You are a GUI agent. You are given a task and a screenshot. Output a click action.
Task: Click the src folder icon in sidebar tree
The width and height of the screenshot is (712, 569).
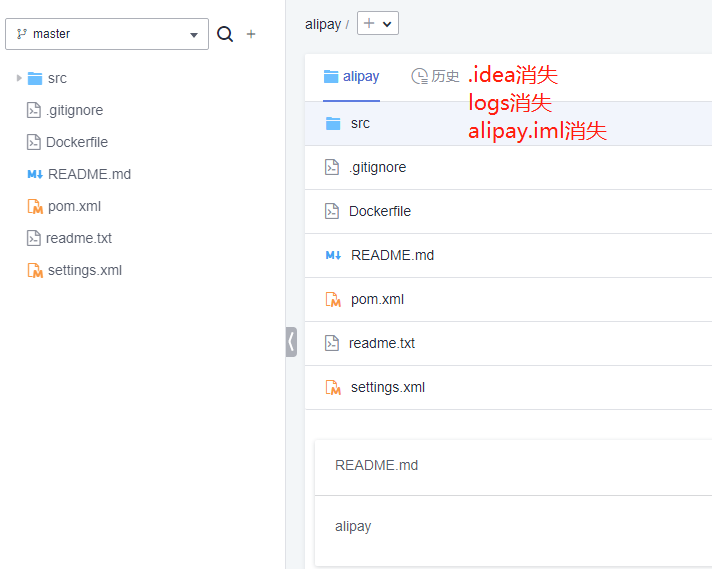pos(35,78)
